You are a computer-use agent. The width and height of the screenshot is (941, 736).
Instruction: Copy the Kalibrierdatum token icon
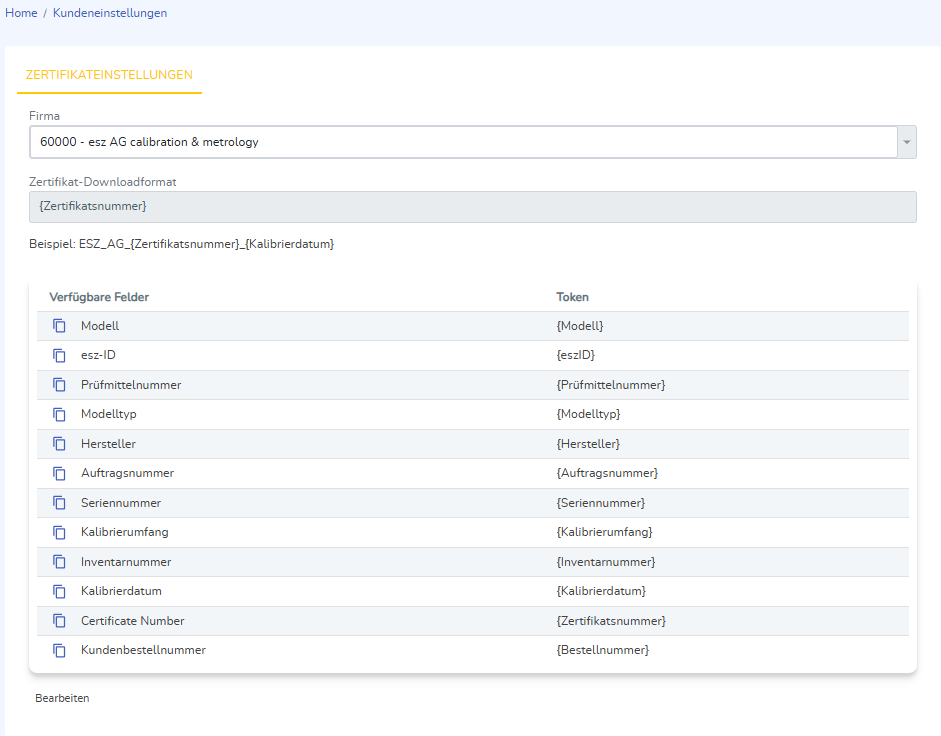click(59, 591)
